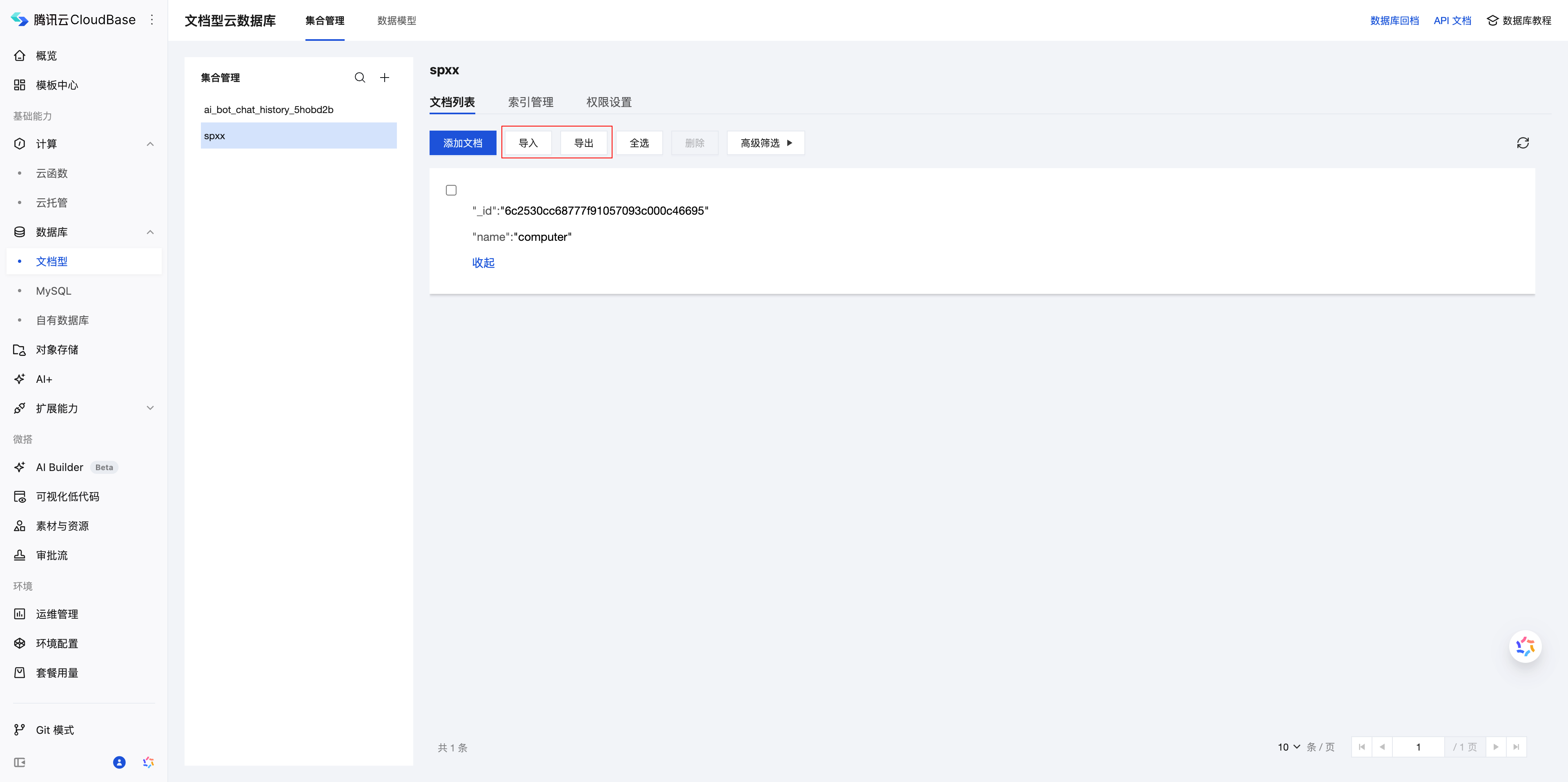Click the 导出 export button
This screenshot has height=782, width=1568.
[584, 143]
